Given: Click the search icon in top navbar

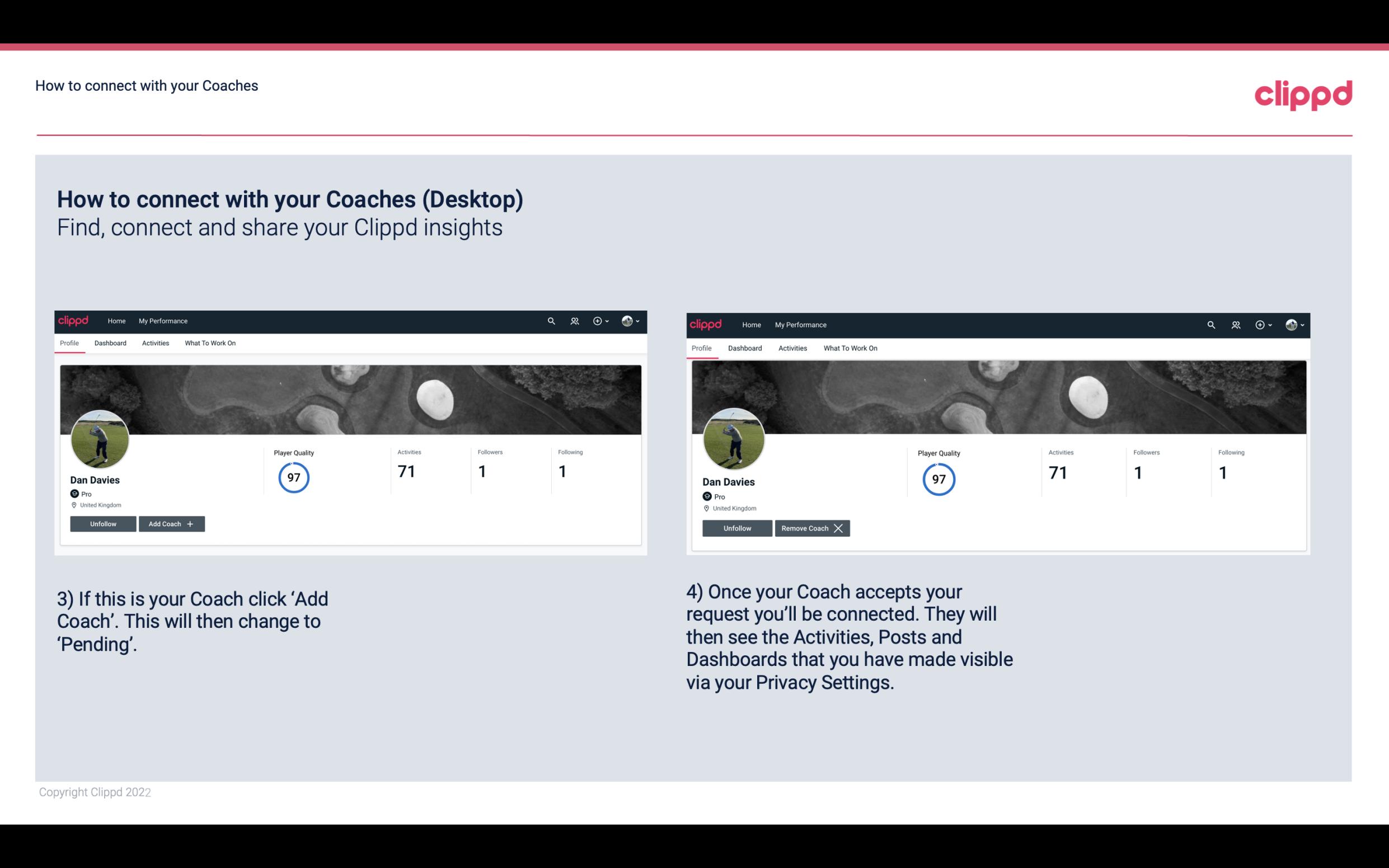Looking at the screenshot, I should [x=550, y=320].
